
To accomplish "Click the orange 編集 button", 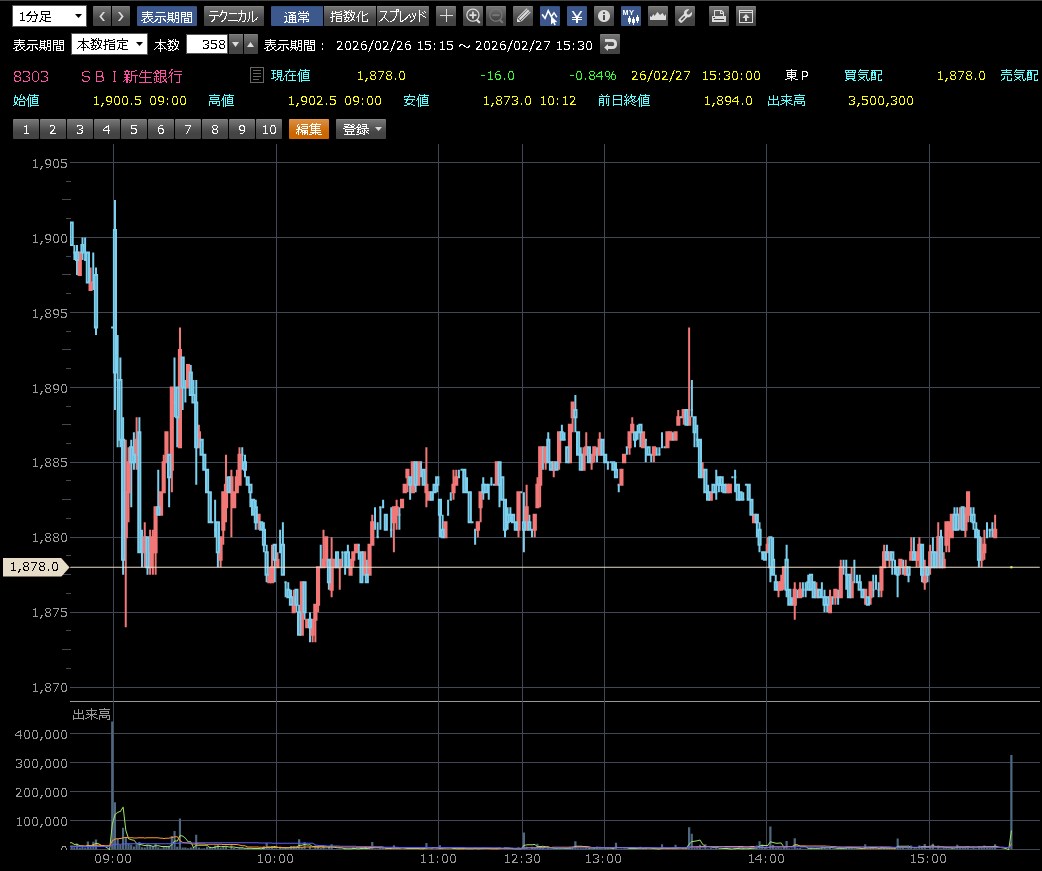I will [308, 129].
